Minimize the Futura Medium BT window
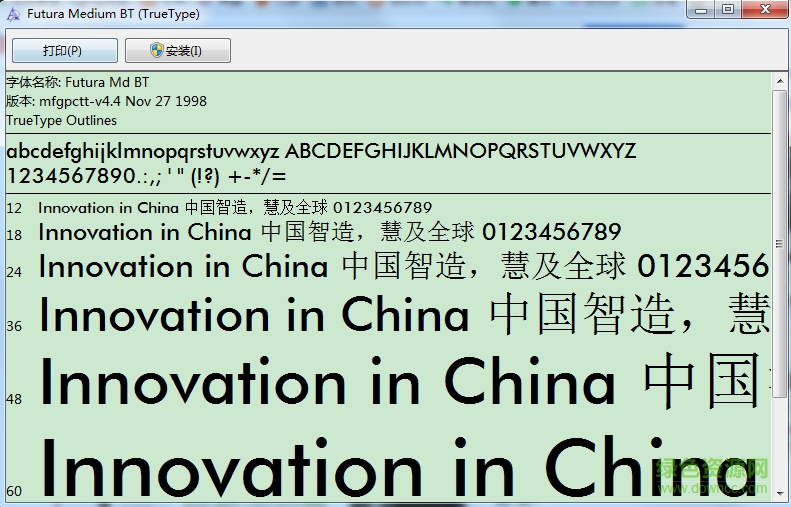The width and height of the screenshot is (791, 507). [x=701, y=9]
